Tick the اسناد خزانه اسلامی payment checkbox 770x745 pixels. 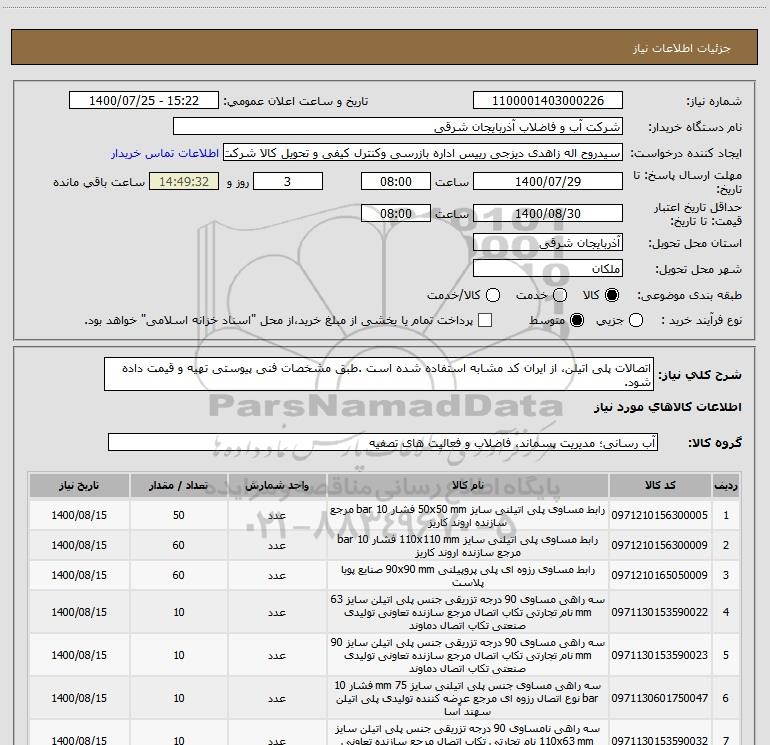click(485, 320)
